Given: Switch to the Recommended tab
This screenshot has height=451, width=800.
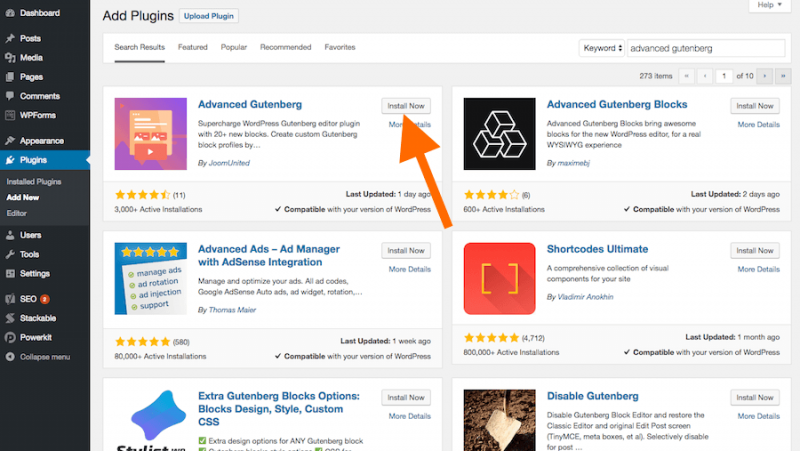Looking at the screenshot, I should 285,47.
